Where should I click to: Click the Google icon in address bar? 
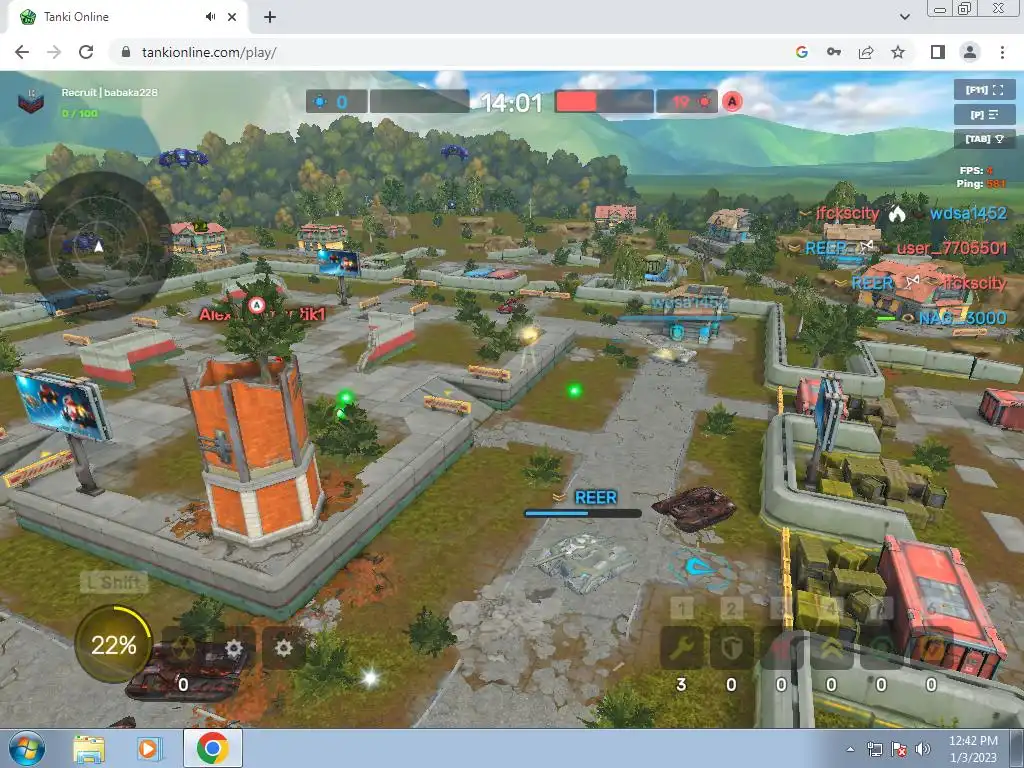(802, 52)
